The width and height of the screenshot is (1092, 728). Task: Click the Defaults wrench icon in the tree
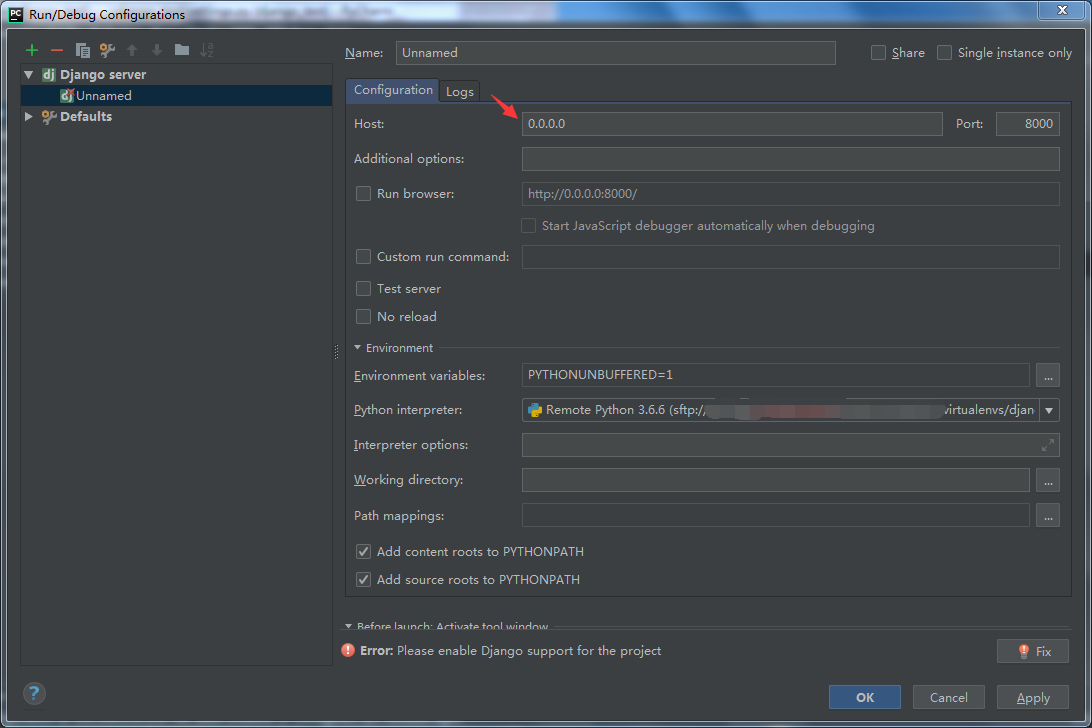pos(48,116)
